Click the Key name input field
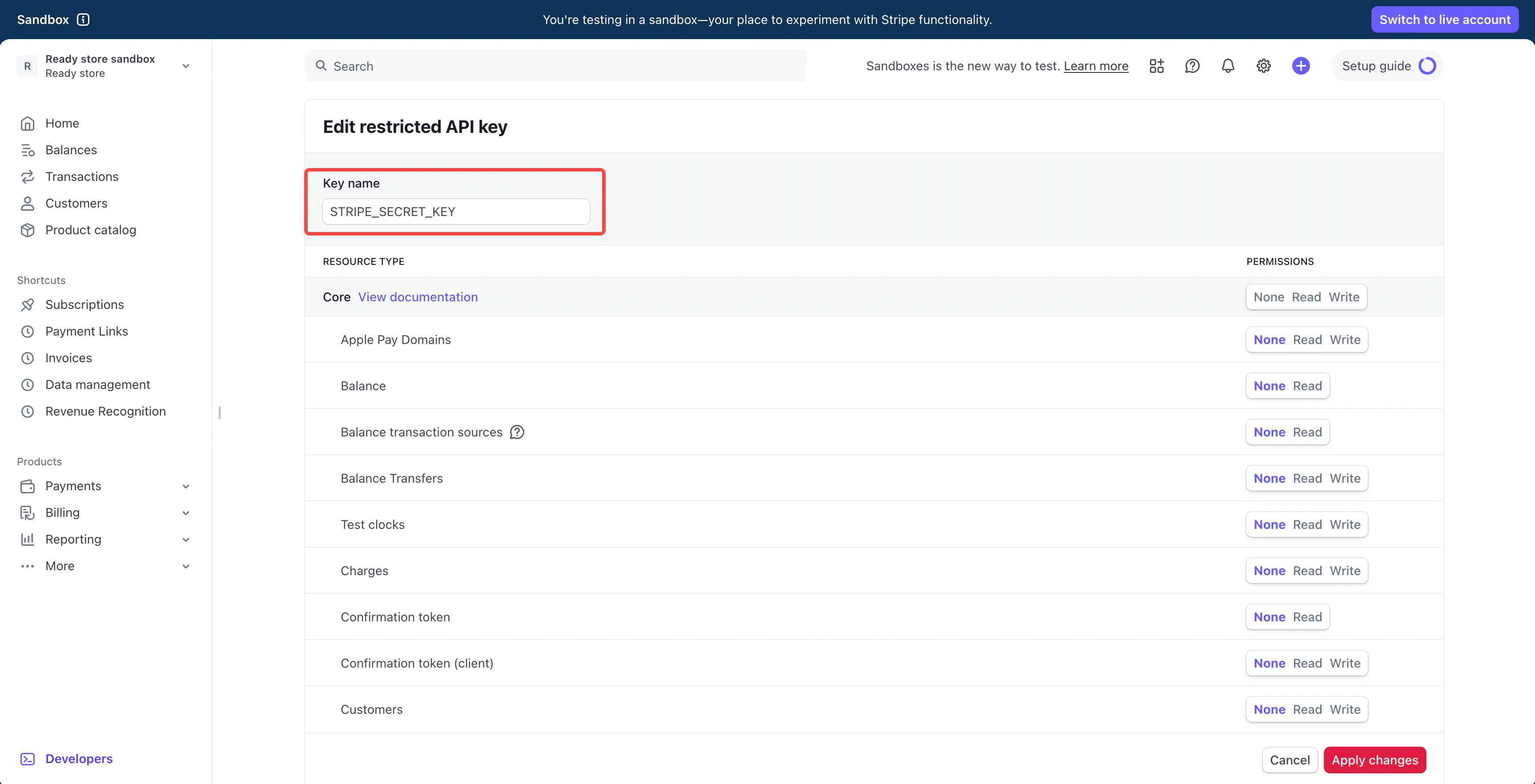 point(456,212)
